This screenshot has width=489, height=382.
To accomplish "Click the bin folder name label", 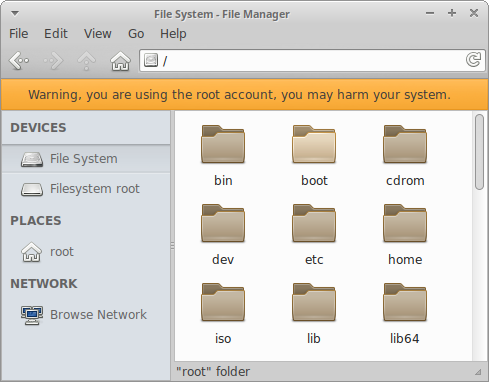I will coord(223,181).
